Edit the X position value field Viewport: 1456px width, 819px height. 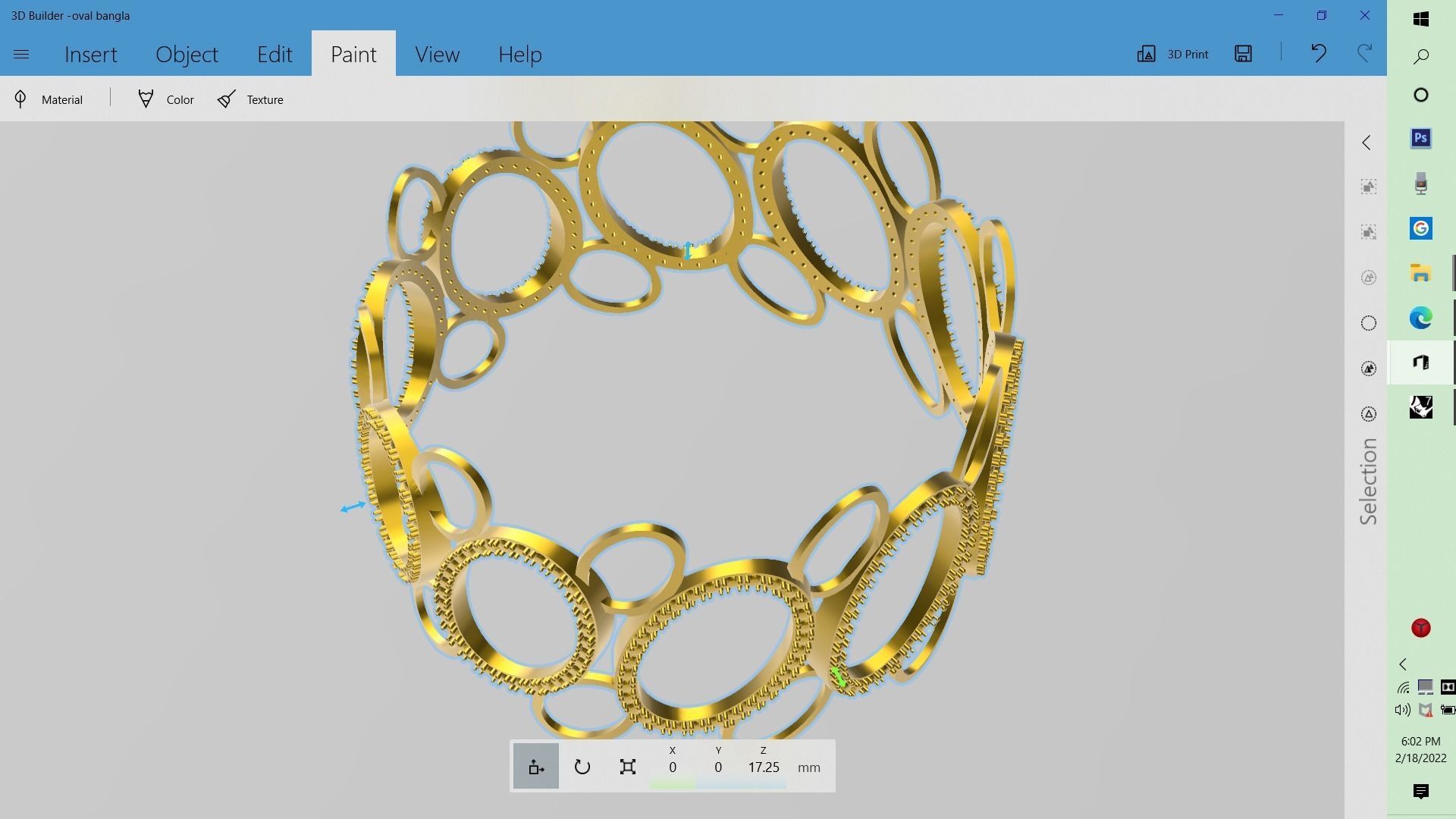(673, 767)
